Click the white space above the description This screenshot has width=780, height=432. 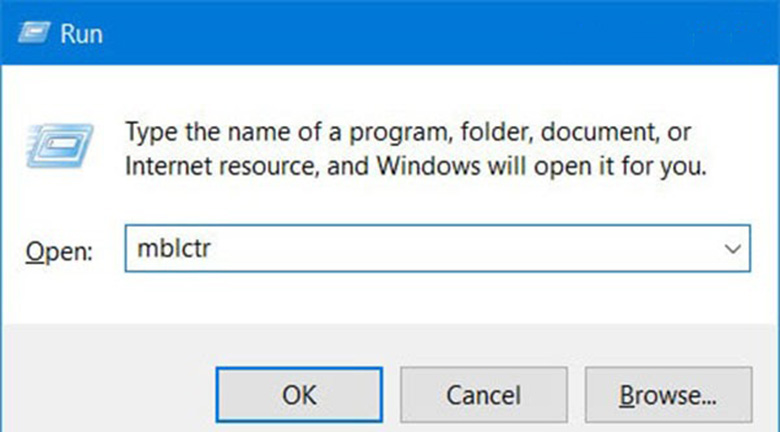[x=388, y=91]
